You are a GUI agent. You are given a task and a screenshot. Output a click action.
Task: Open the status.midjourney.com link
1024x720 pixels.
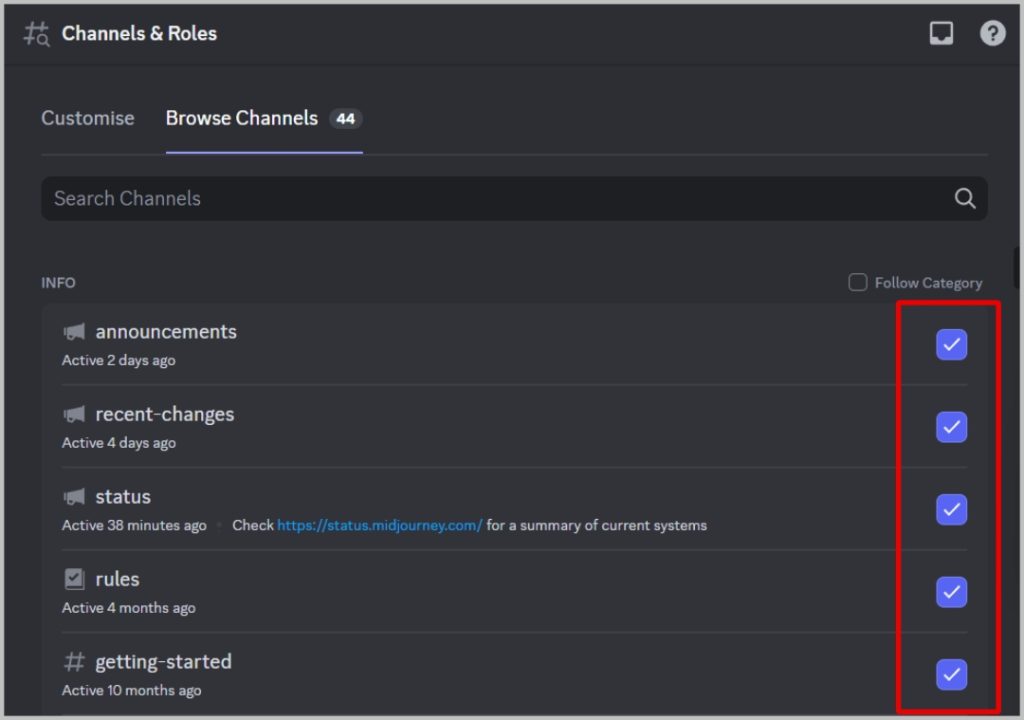pos(380,525)
